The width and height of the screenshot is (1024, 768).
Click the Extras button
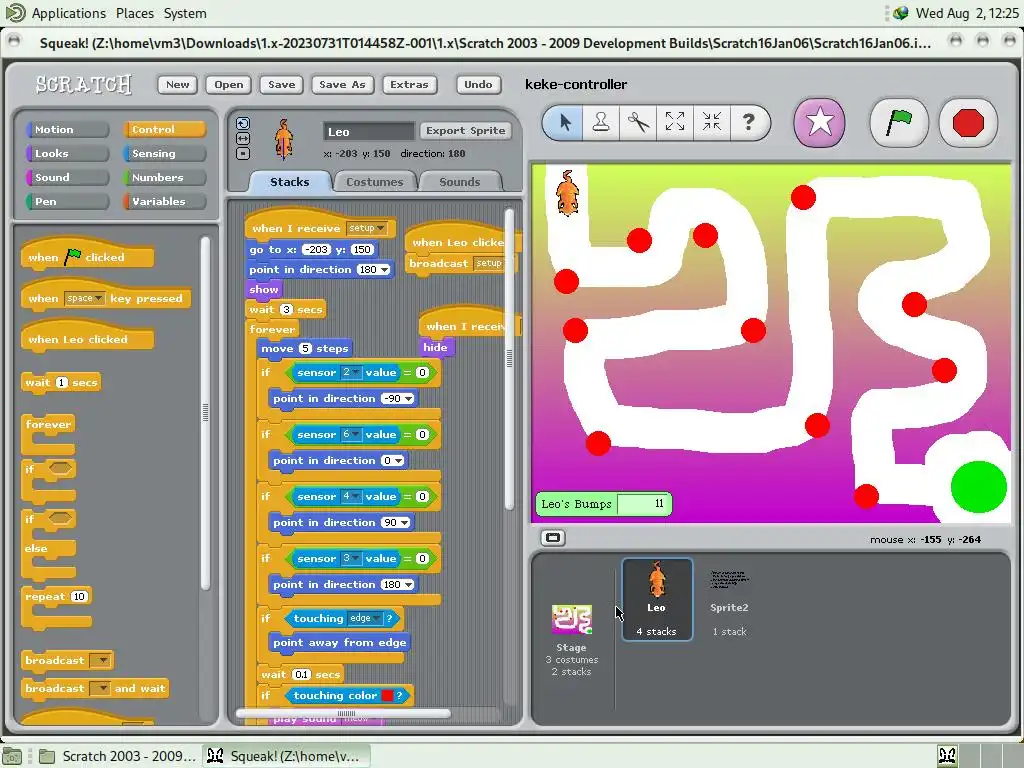pos(409,84)
